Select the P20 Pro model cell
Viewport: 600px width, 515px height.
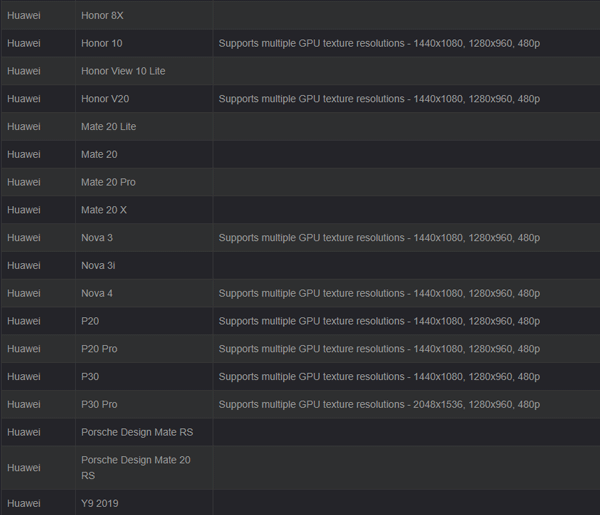click(x=98, y=349)
